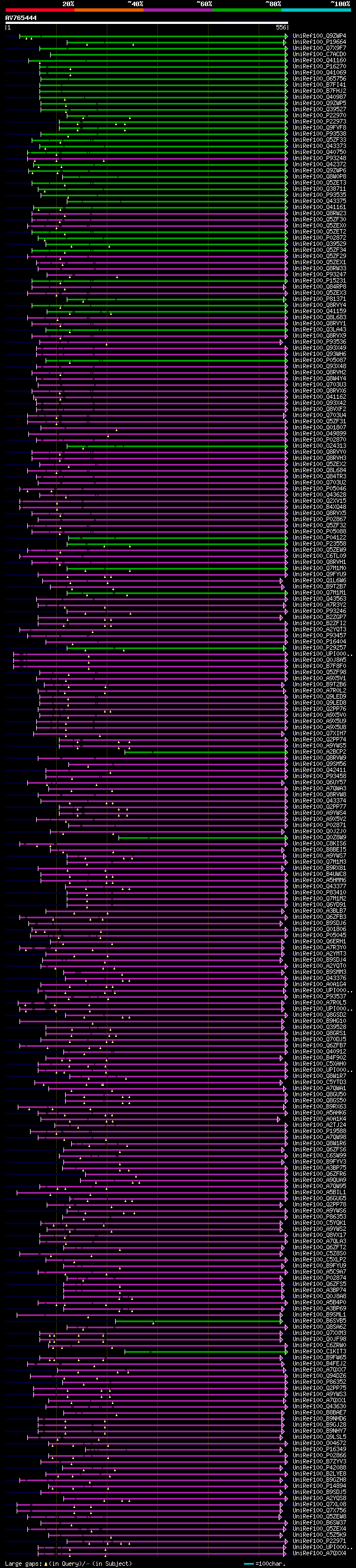Select the label UniRef100_A5HMM6
This screenshot has width=356, height=1568.
319,880
